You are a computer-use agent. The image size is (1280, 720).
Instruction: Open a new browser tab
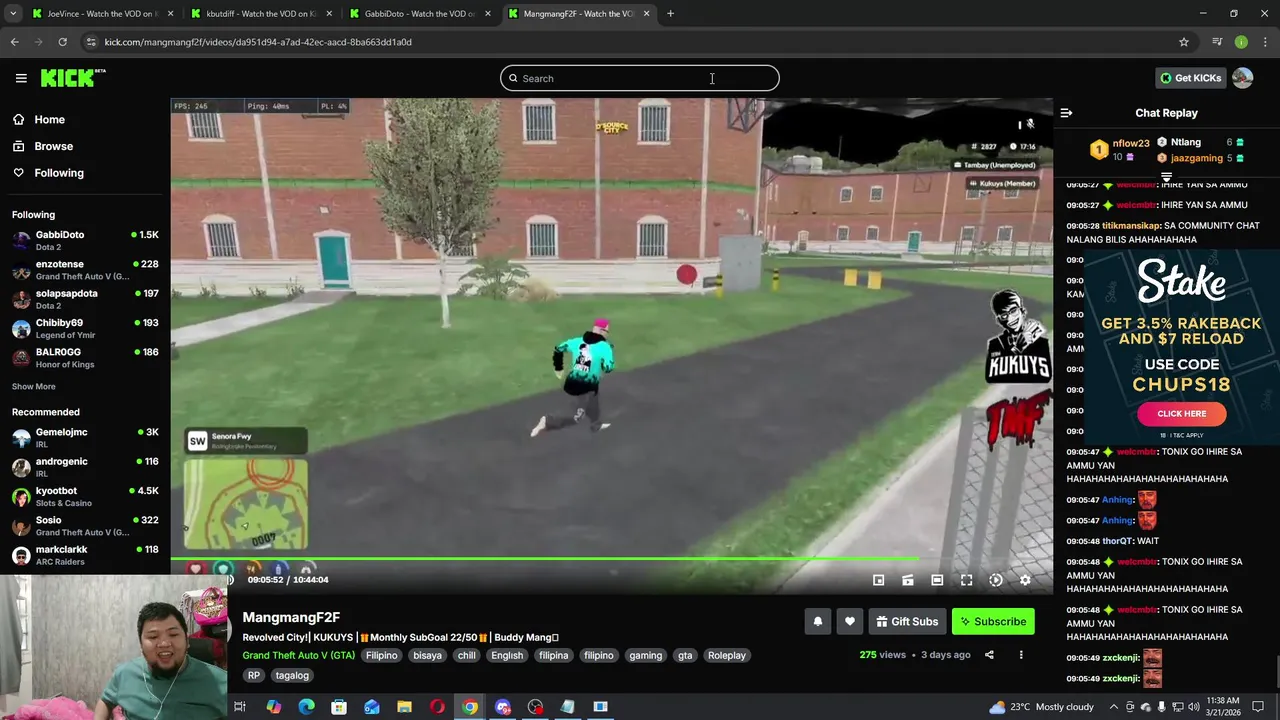(670, 14)
